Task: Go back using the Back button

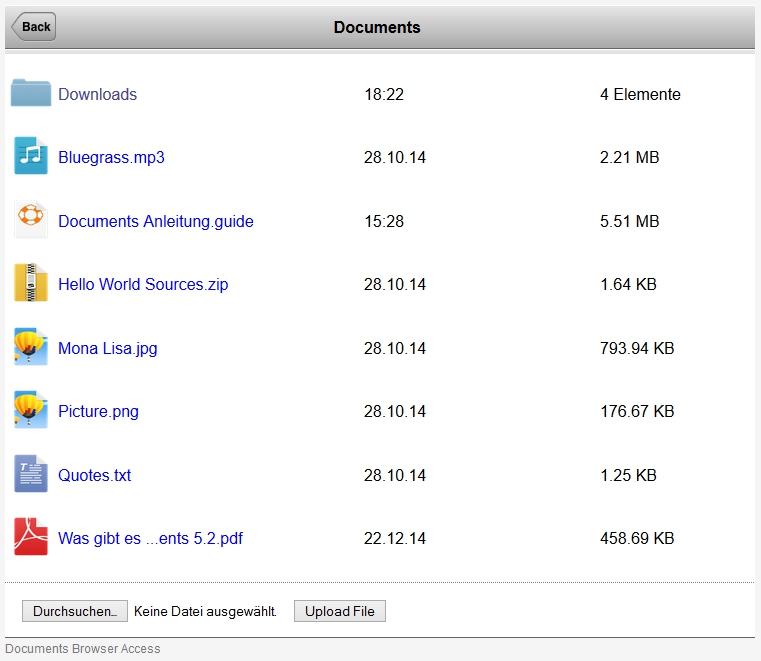Action: [x=35, y=27]
